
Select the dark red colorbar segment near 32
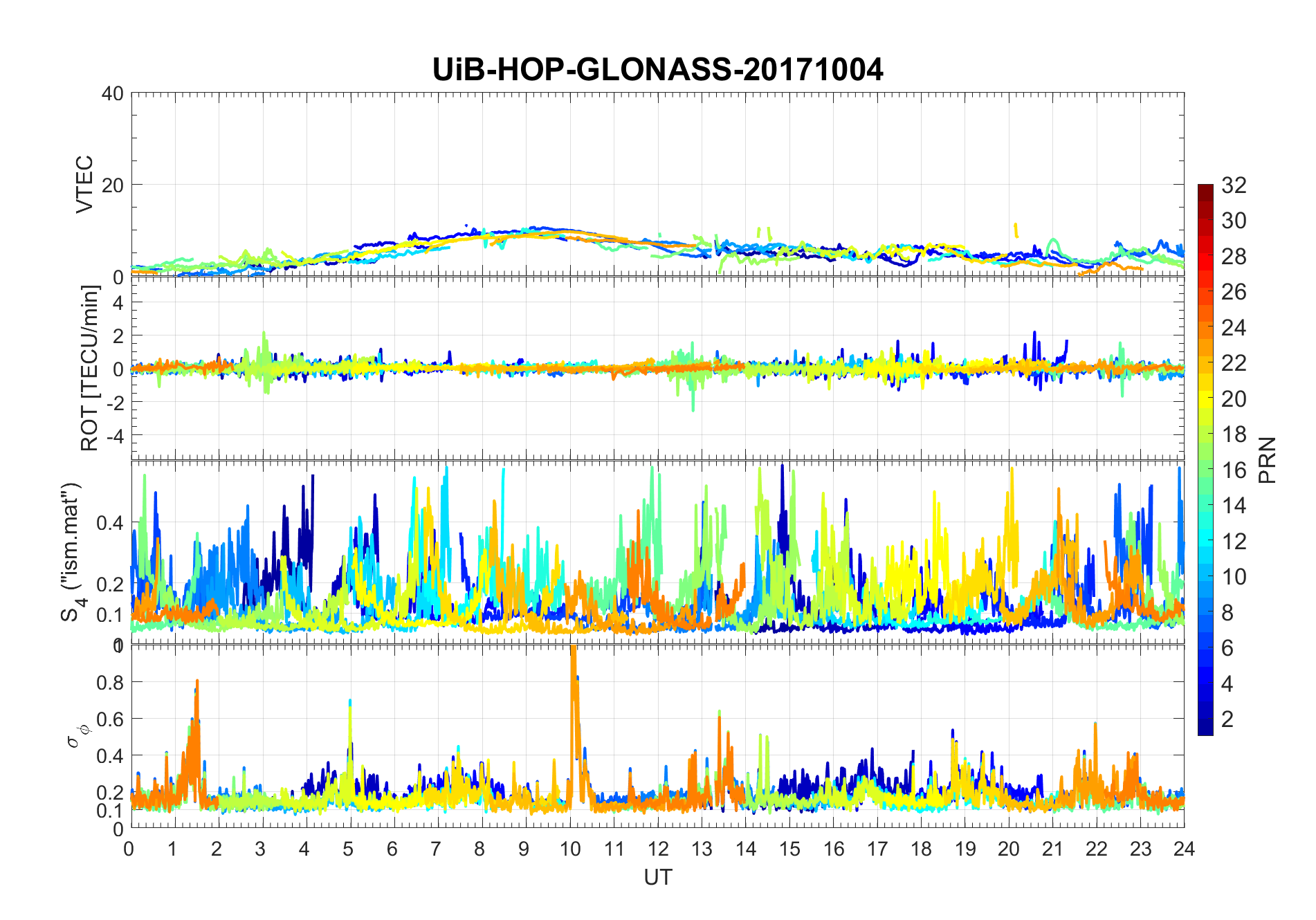click(1205, 189)
